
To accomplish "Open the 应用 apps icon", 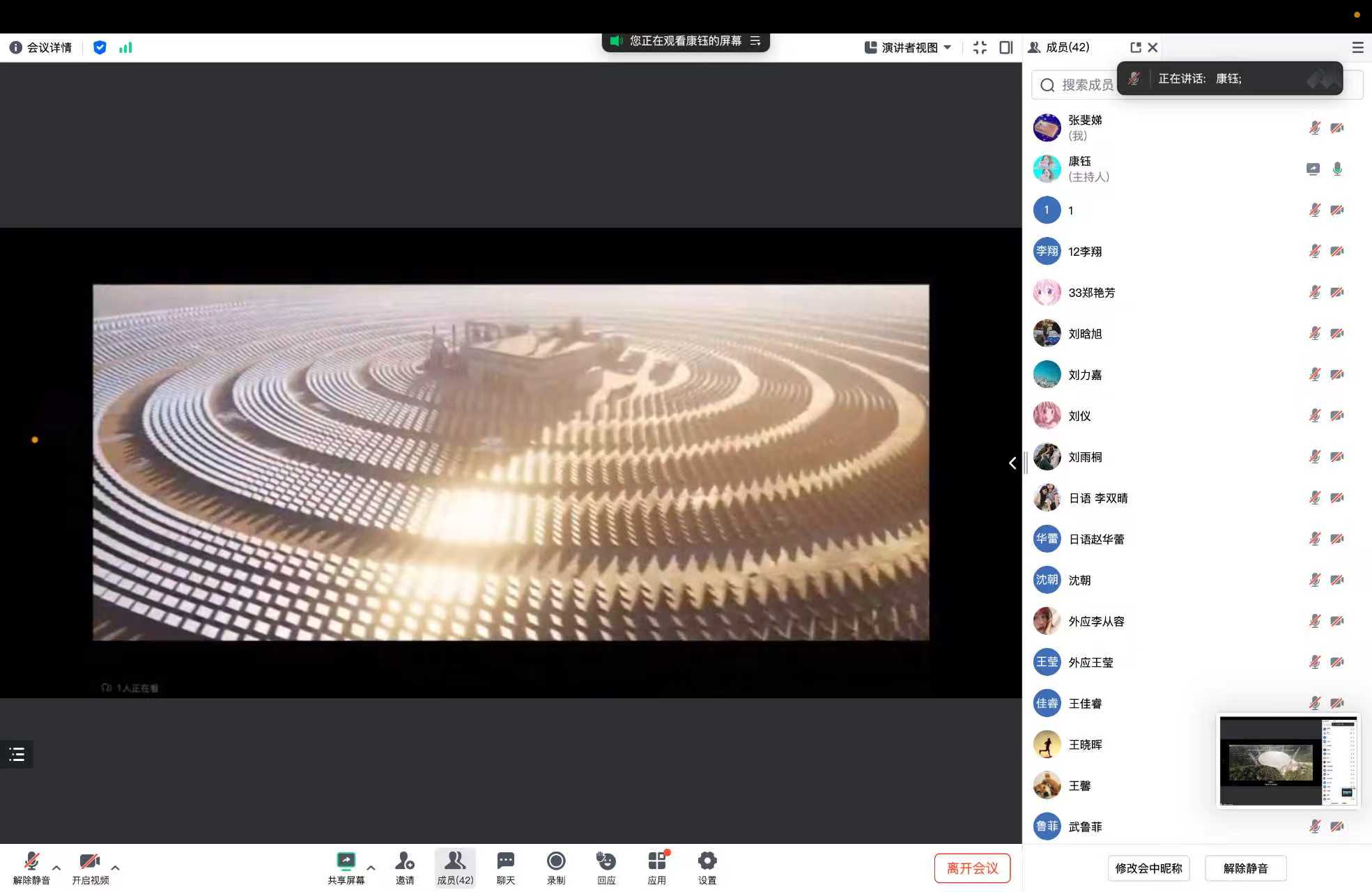I will click(x=656, y=862).
